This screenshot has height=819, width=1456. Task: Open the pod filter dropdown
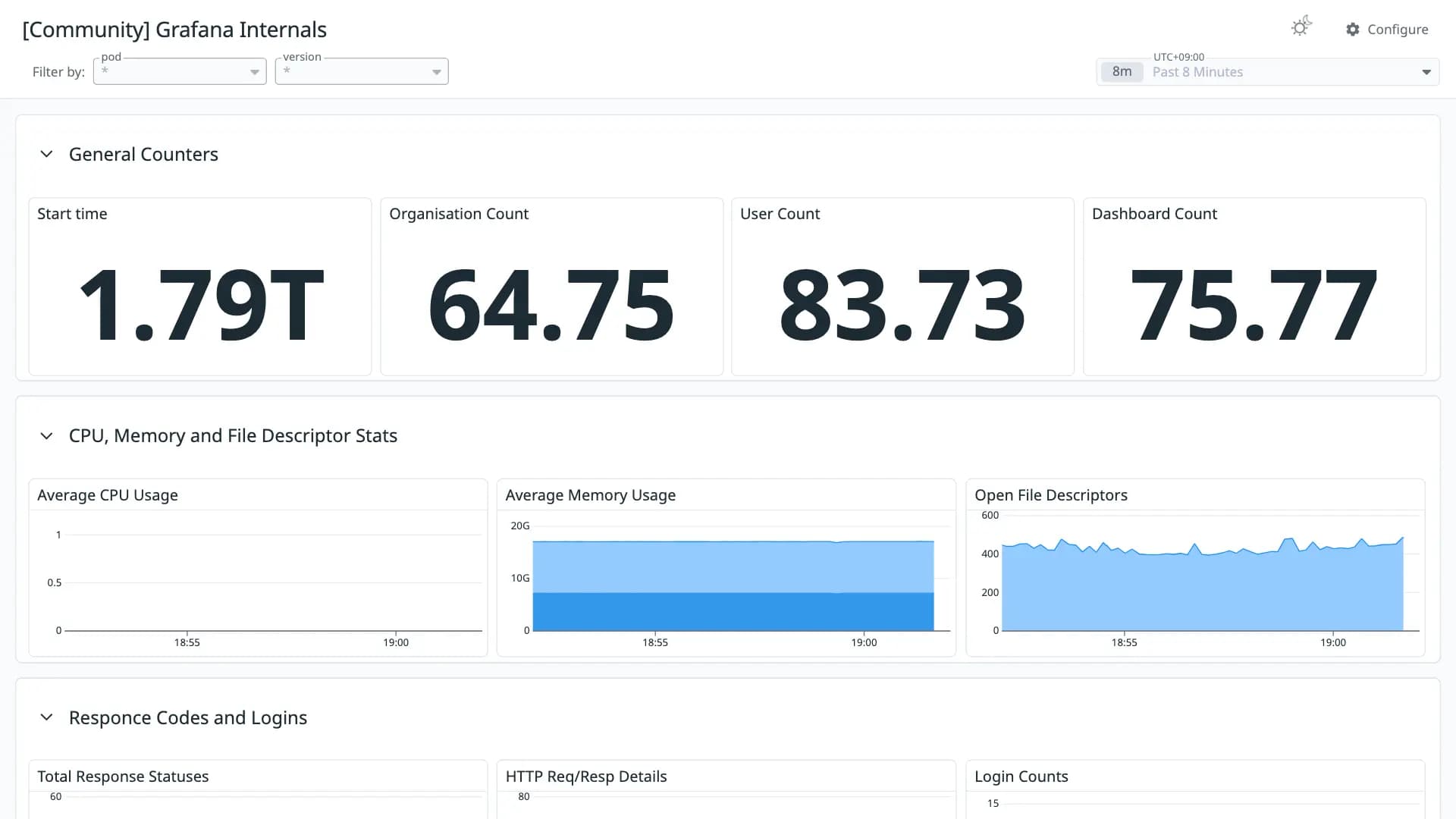pyautogui.click(x=180, y=71)
